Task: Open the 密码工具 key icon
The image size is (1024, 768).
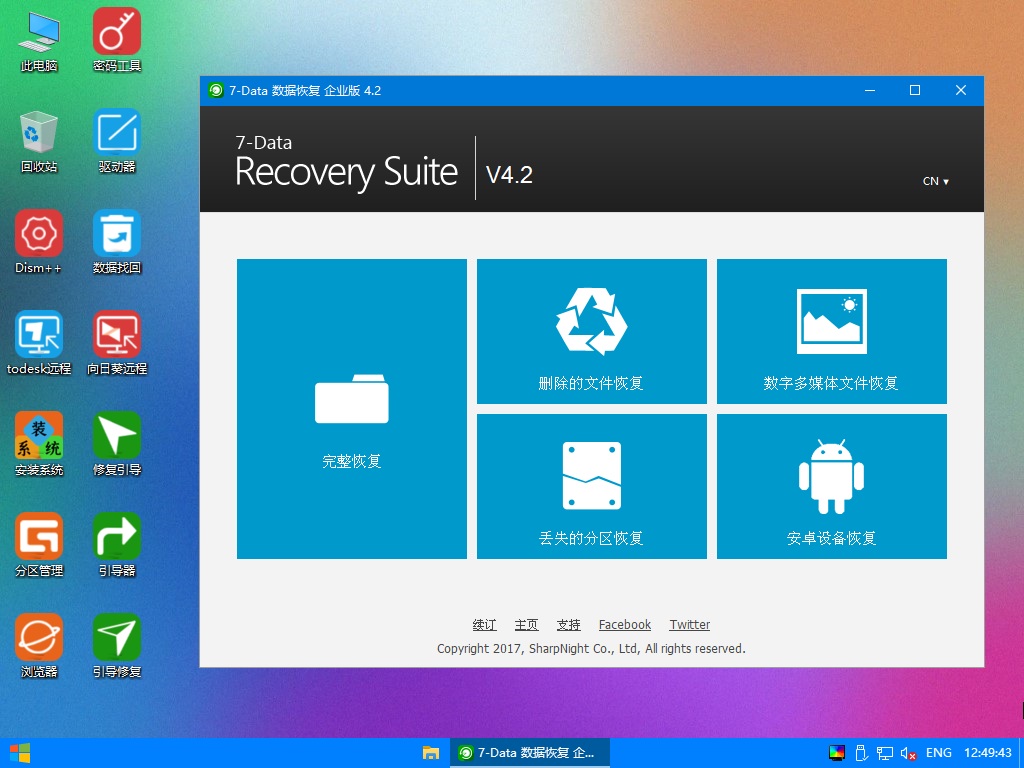Action: 117,40
